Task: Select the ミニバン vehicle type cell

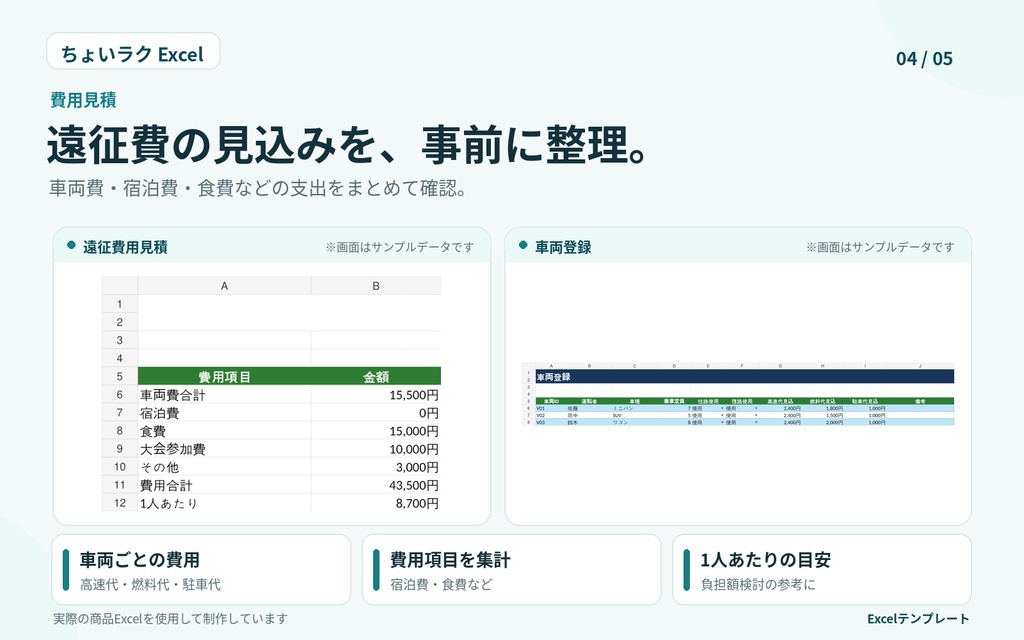Action: tap(634, 408)
